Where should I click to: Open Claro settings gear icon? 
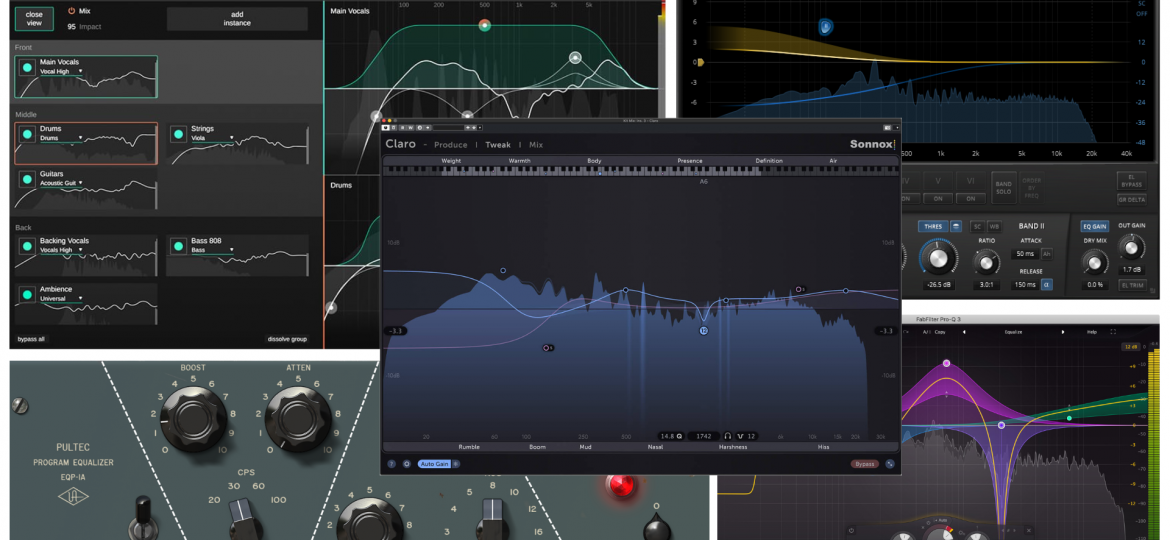click(407, 464)
